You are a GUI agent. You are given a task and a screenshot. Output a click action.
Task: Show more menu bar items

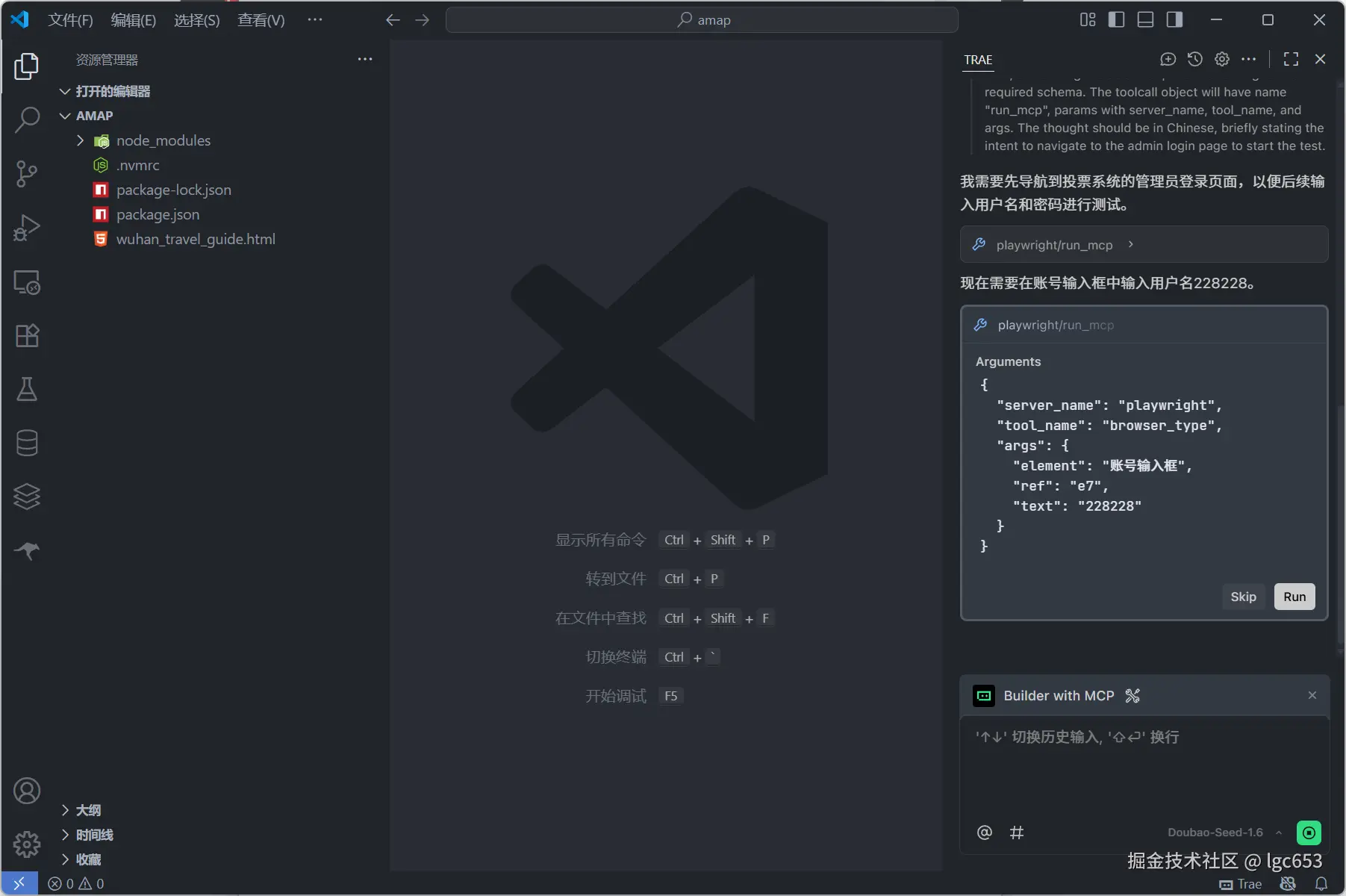[x=315, y=20]
